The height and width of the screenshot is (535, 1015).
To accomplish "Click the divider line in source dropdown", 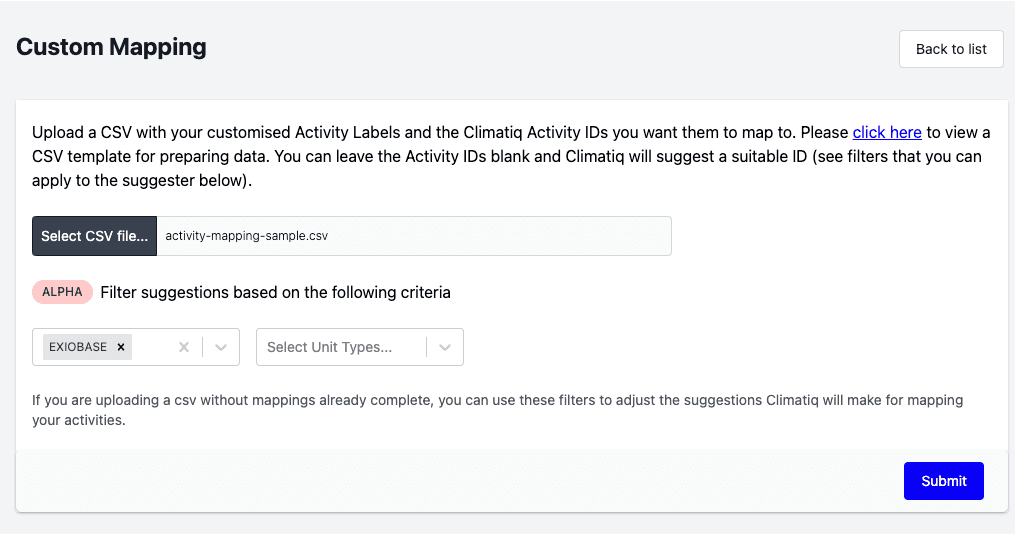I will tap(203, 347).
